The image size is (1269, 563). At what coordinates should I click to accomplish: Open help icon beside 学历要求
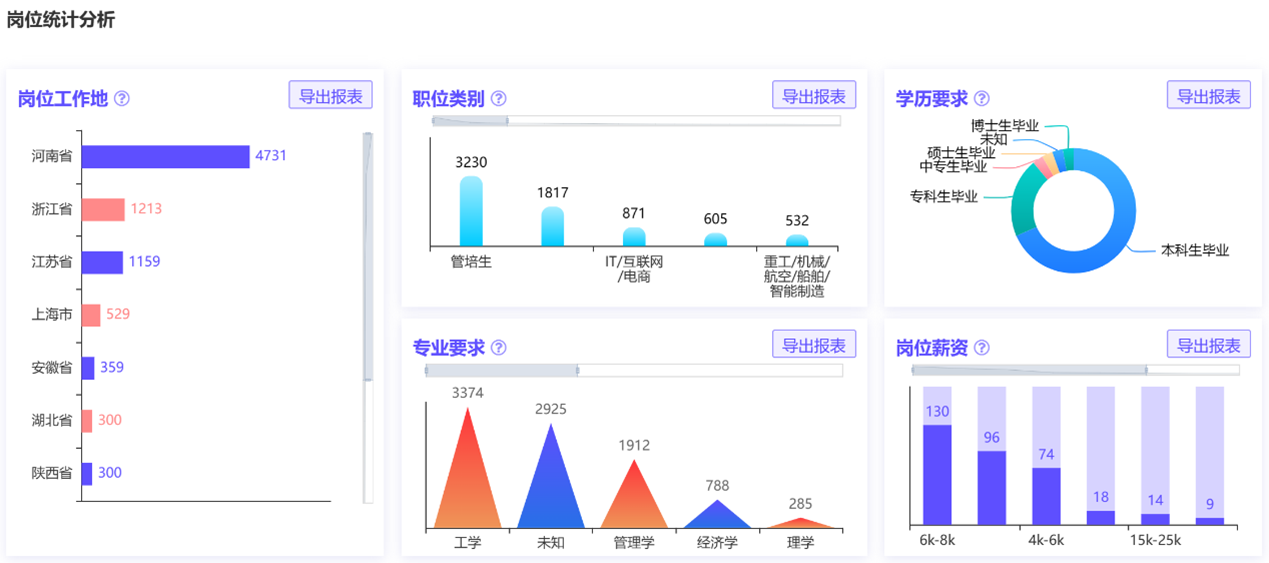tap(981, 98)
